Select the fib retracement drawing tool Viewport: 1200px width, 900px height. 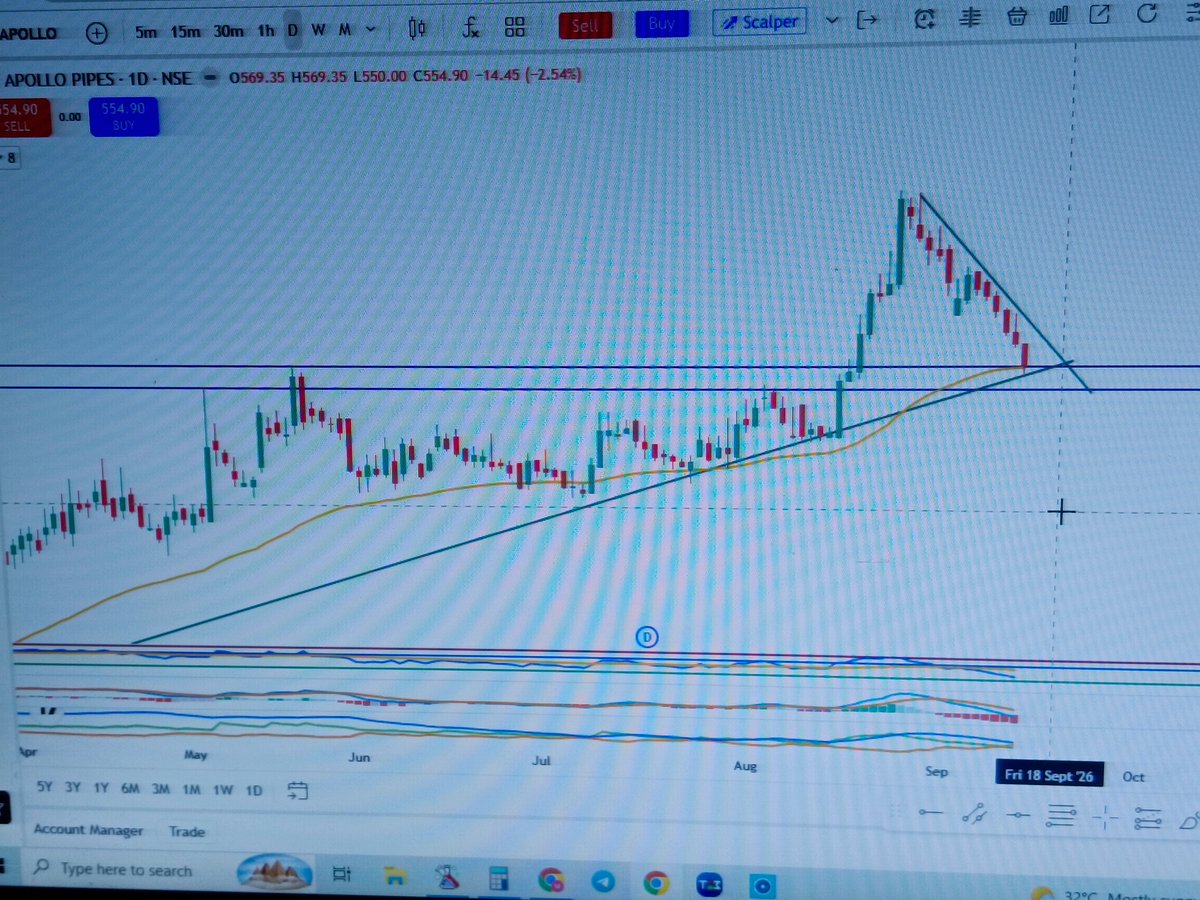[x=1060, y=817]
